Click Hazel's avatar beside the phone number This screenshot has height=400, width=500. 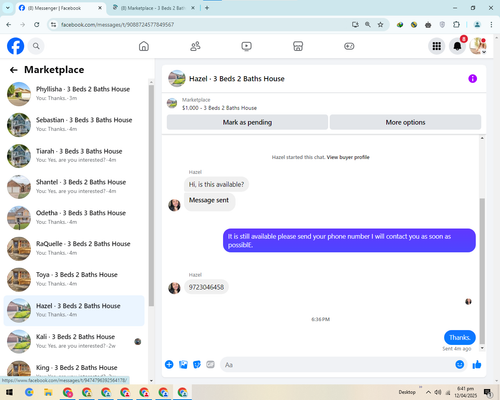coord(174,288)
